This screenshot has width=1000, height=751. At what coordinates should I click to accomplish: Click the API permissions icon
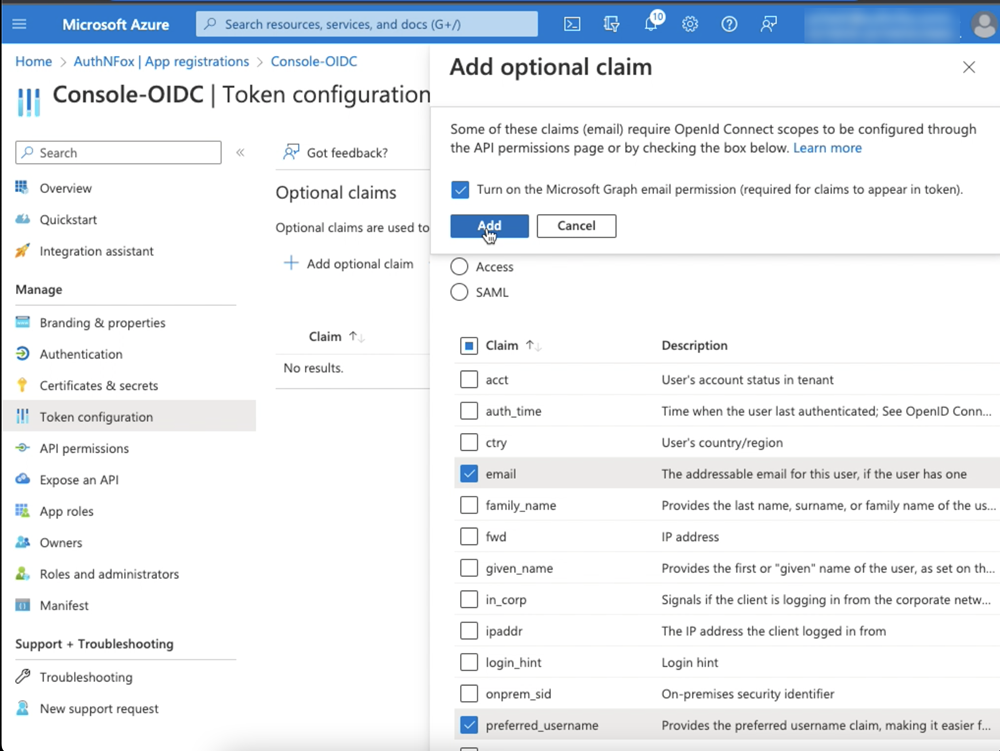22,448
